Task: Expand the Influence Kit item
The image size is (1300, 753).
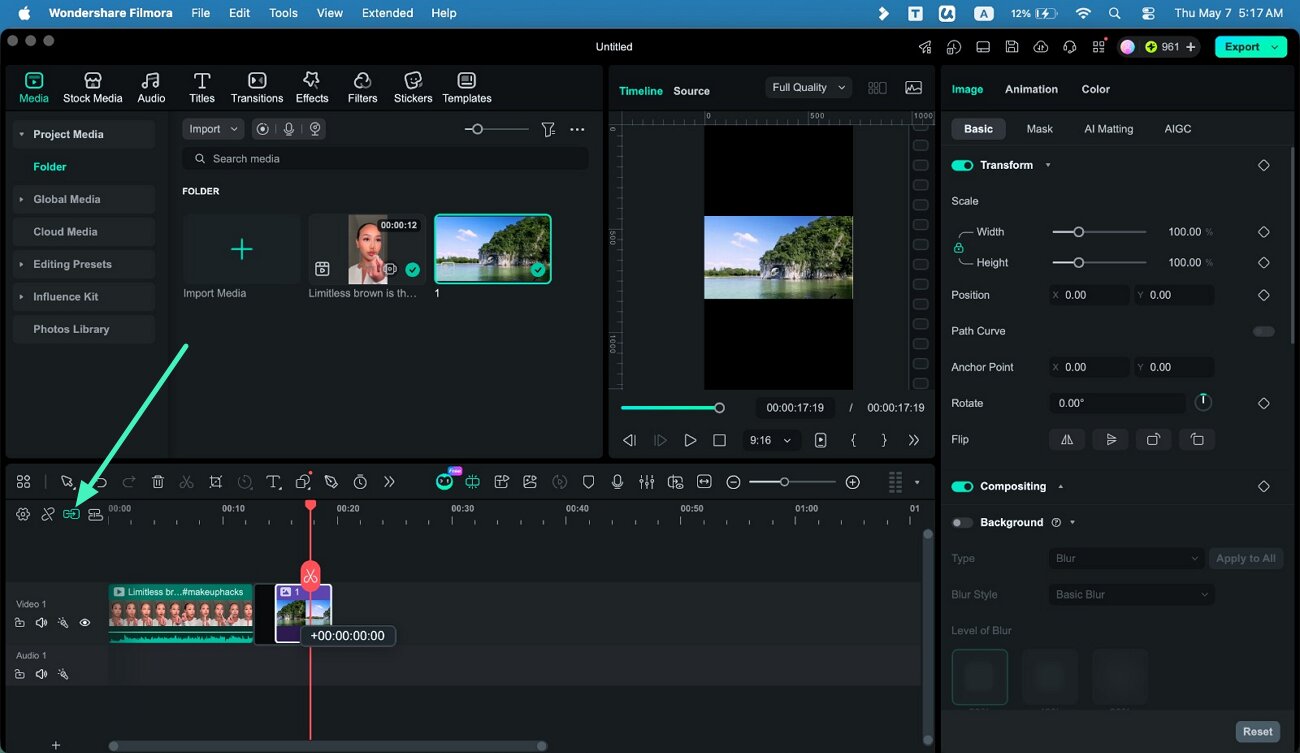Action: pos(21,297)
